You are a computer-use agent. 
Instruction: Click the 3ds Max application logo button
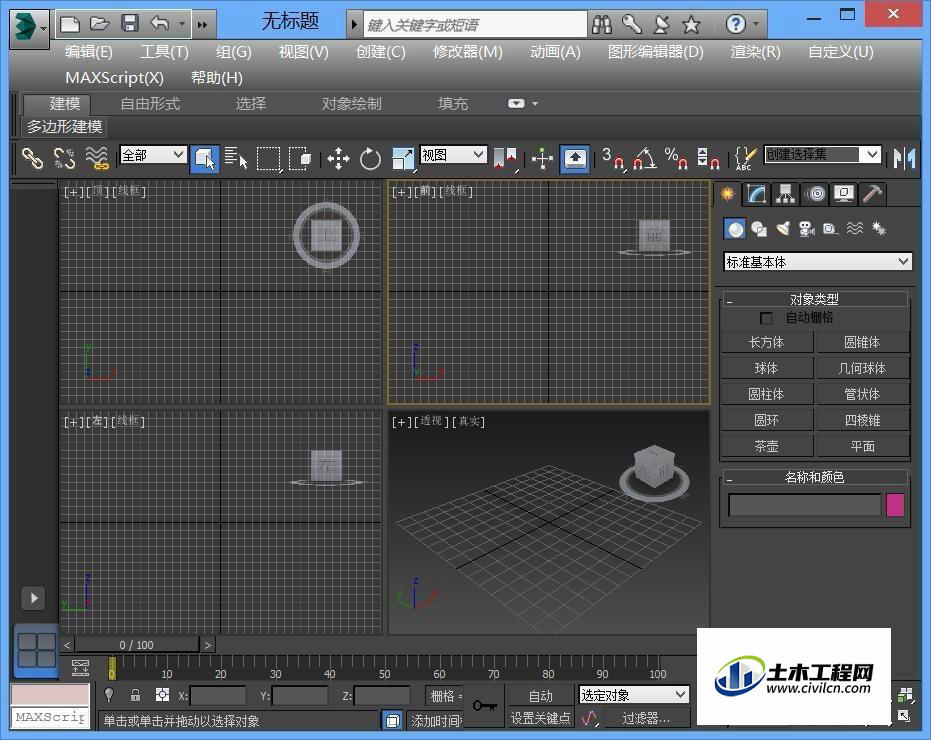pos(28,27)
